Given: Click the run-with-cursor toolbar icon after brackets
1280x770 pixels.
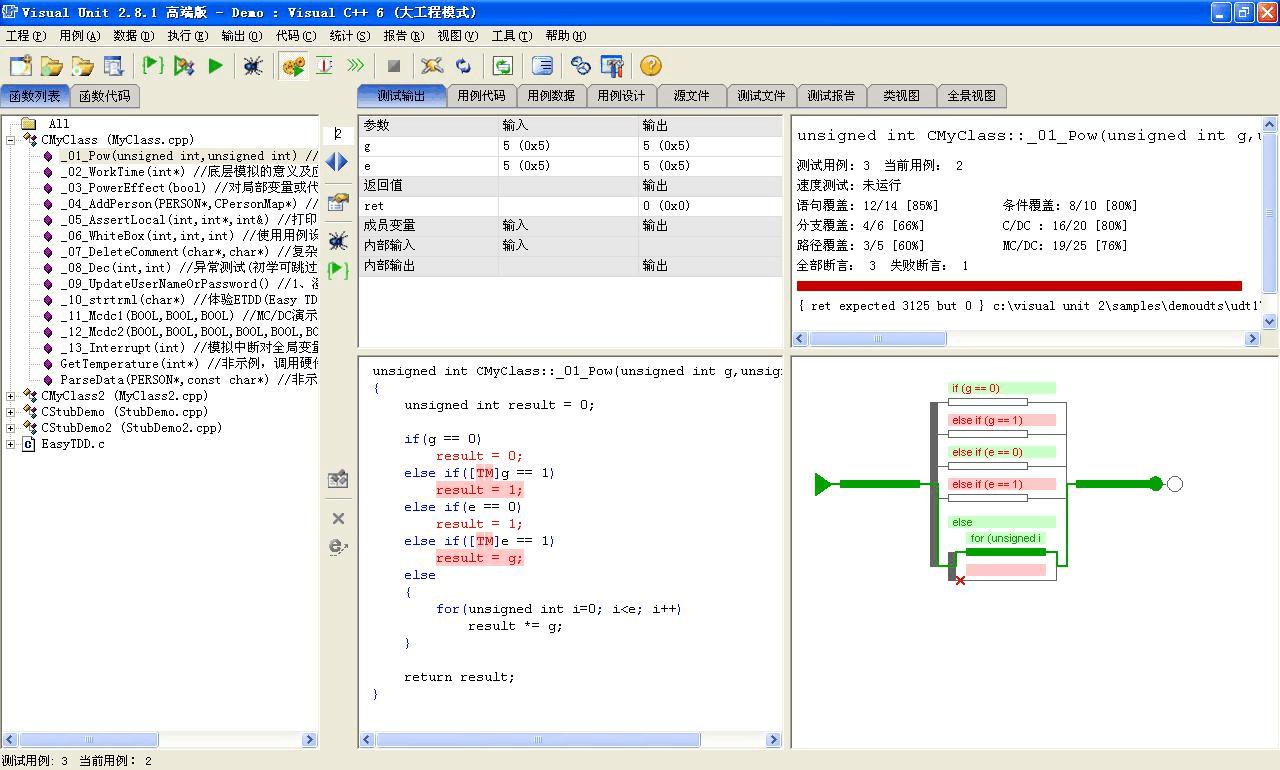Looking at the screenshot, I should click(184, 66).
